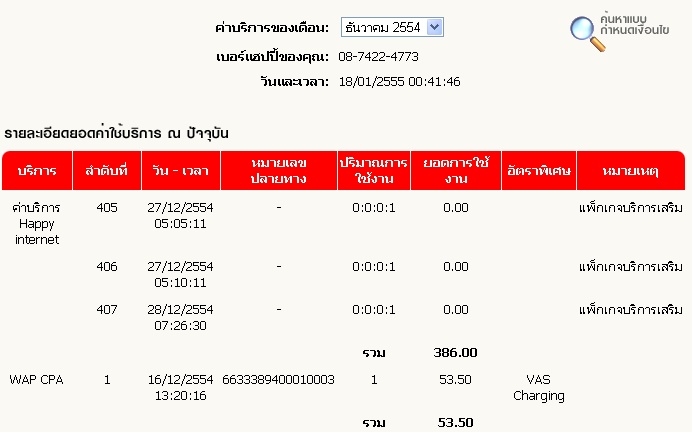Click the บริการ column header

pyautogui.click(x=37, y=171)
